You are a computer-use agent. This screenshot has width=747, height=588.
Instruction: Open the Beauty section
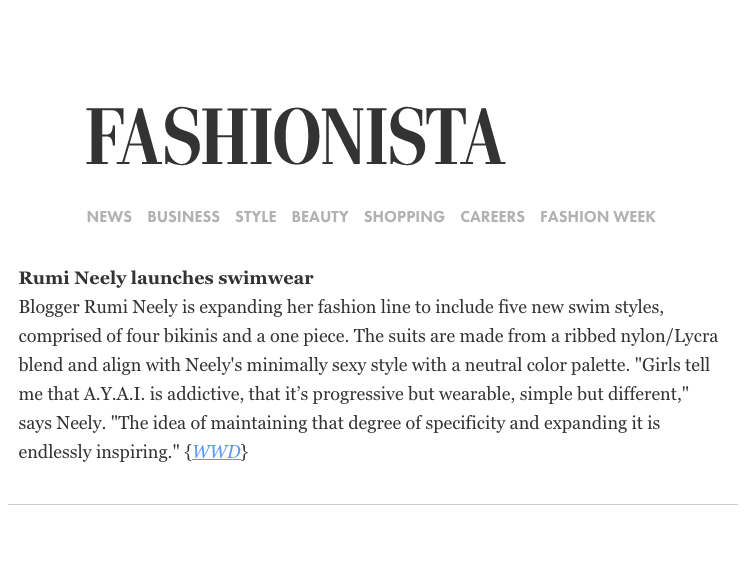(x=320, y=217)
